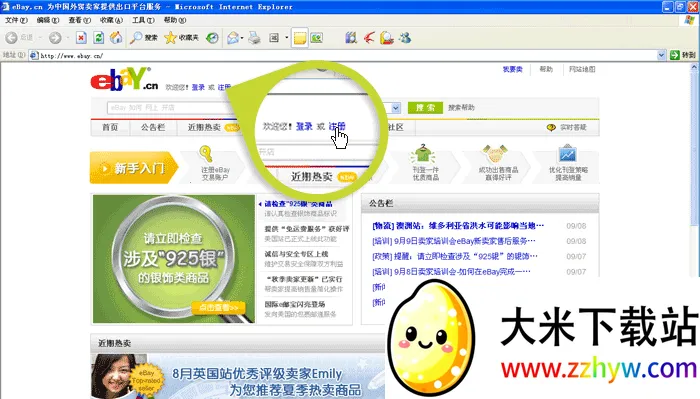Viewport: 700px width, 399px height.
Task: Open the 编辑 menu
Action: tap(48, 20)
